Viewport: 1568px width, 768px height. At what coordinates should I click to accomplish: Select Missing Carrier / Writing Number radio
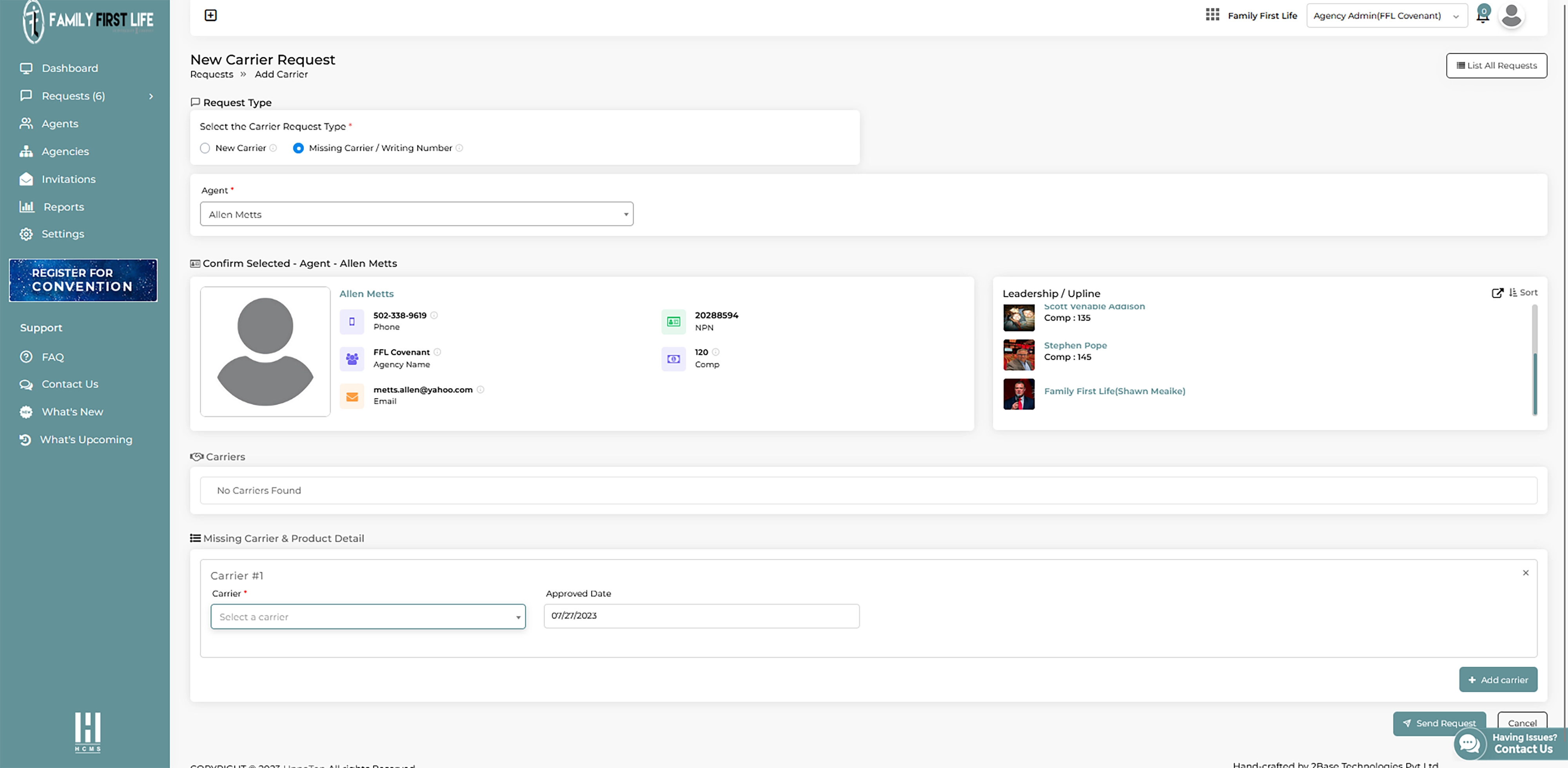tap(298, 148)
